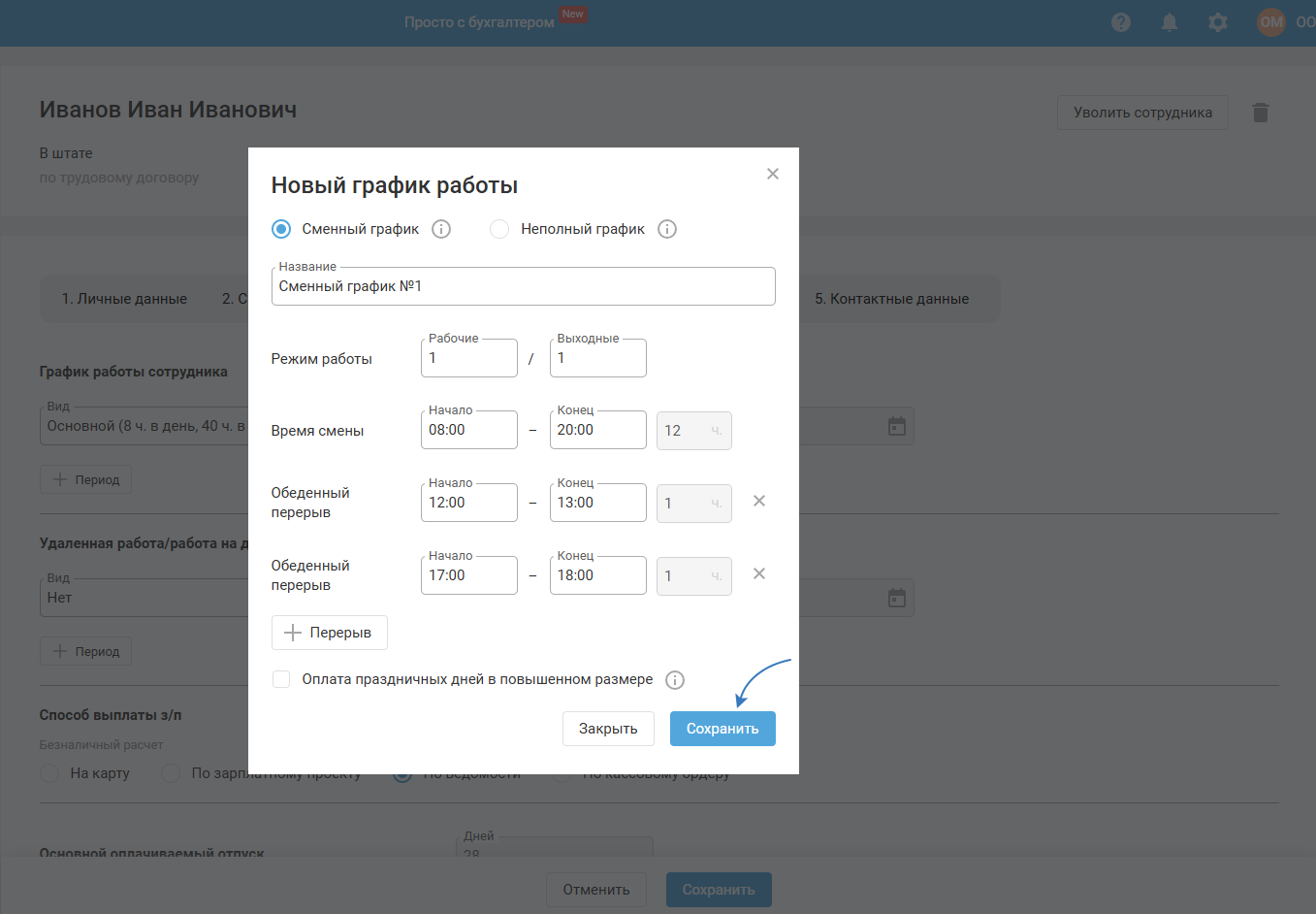Open the help question mark icon

[1121, 22]
